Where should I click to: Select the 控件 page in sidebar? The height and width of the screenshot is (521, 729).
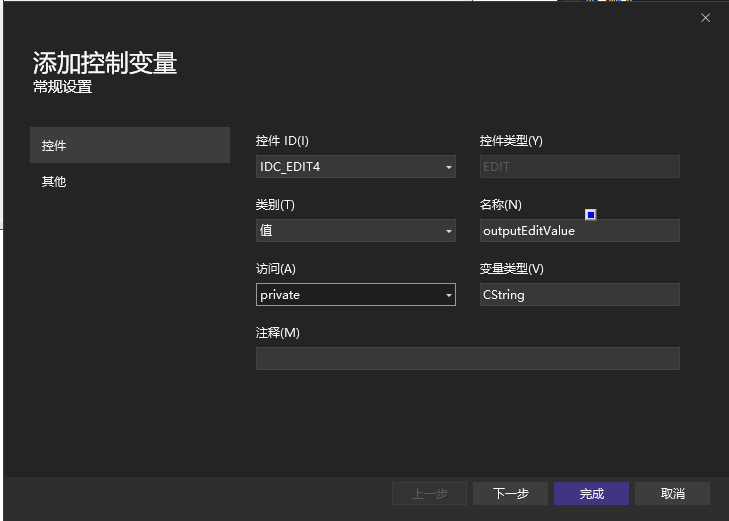[x=130, y=145]
